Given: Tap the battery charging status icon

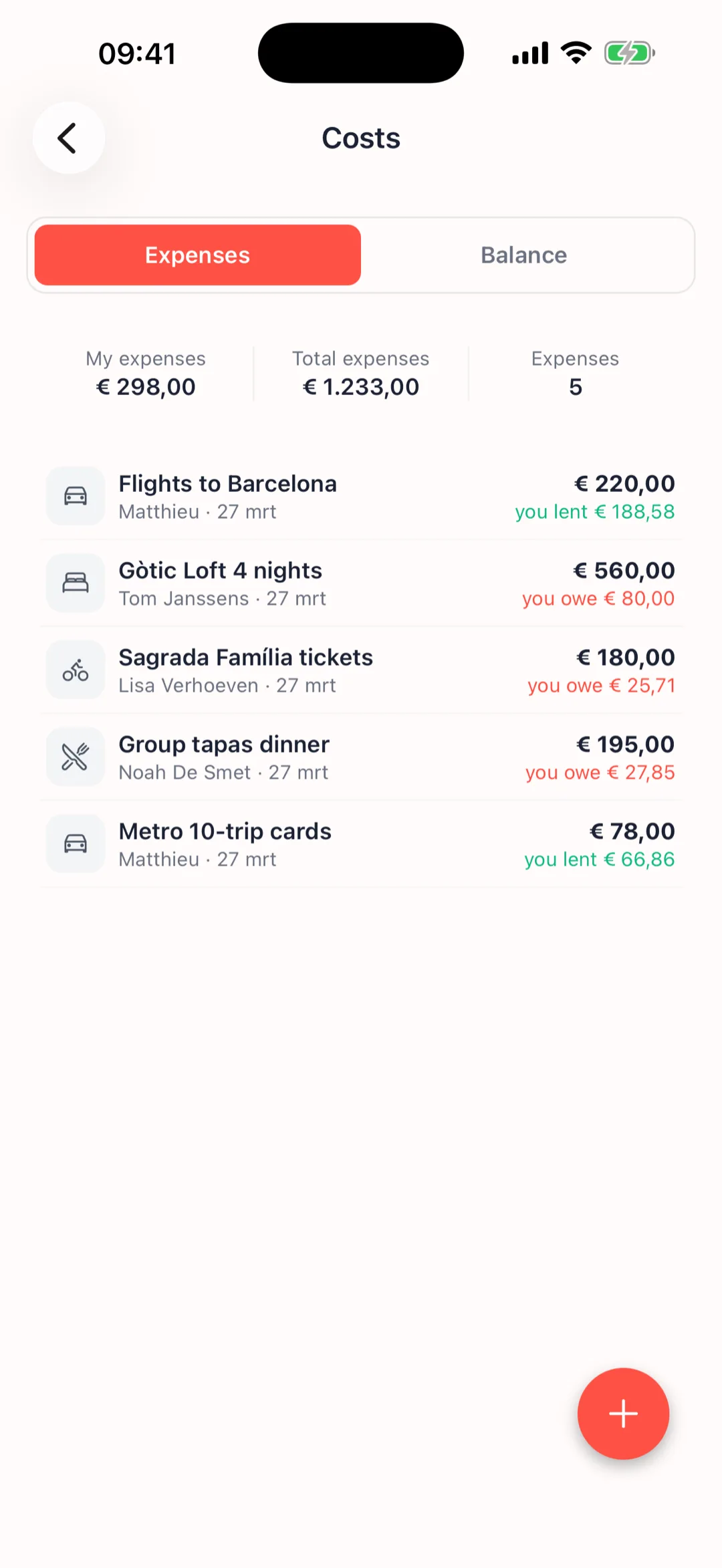Looking at the screenshot, I should pyautogui.click(x=628, y=53).
